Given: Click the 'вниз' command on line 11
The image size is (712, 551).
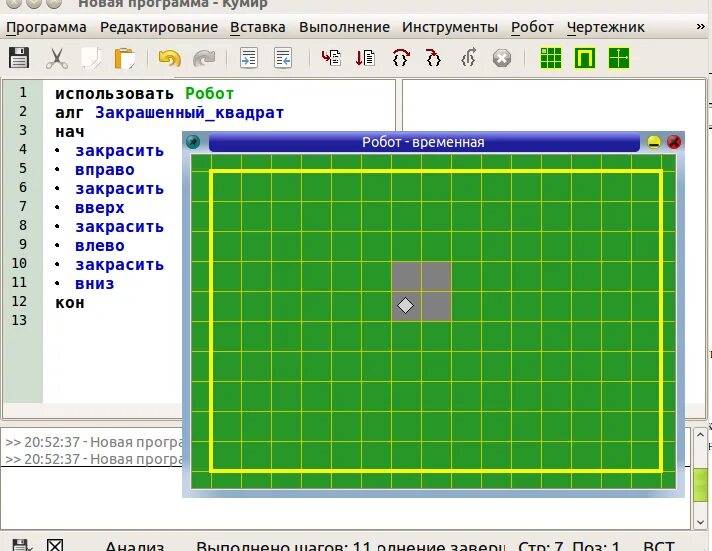Looking at the screenshot, I should pyautogui.click(x=94, y=284).
